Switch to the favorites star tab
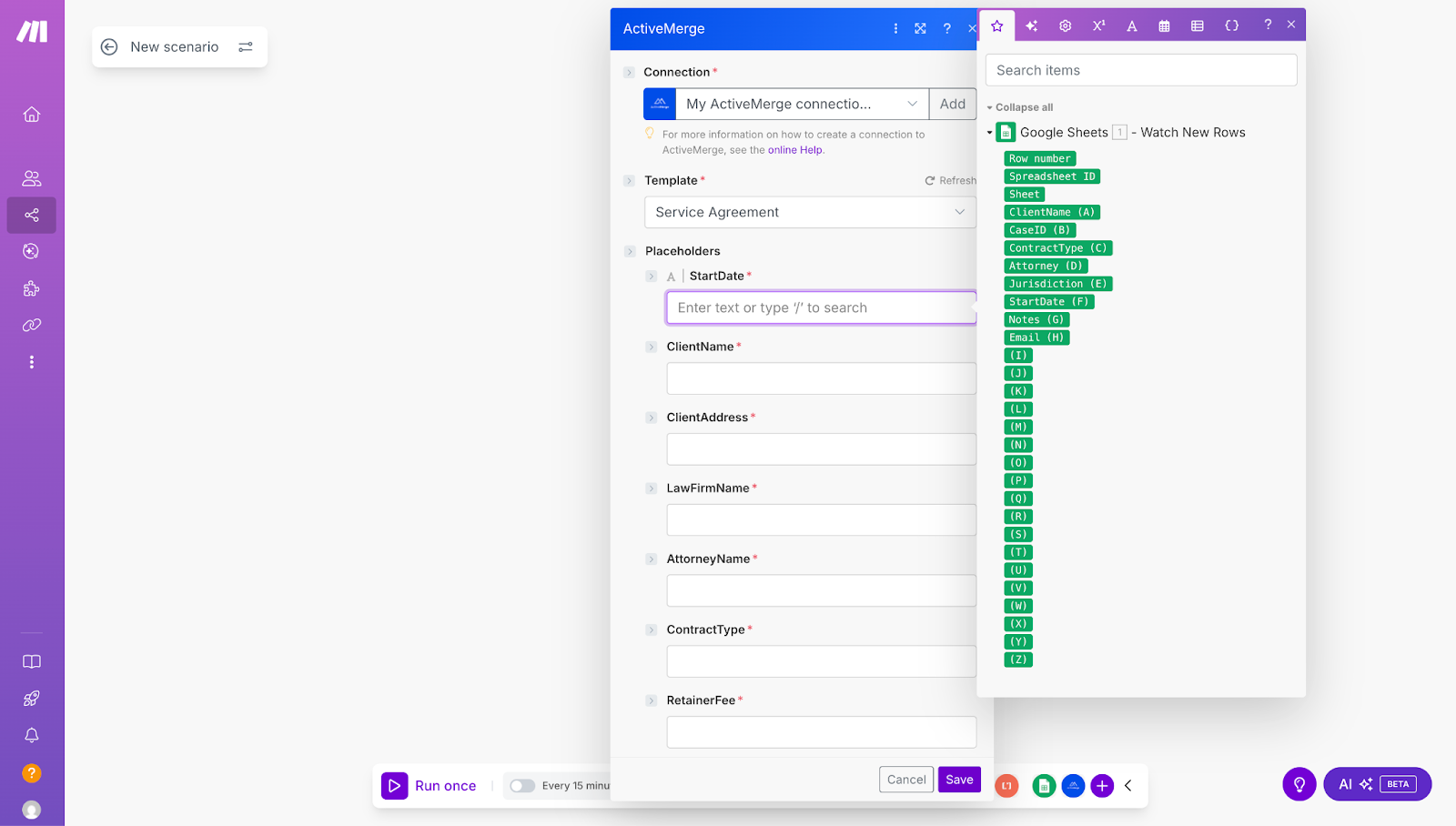Image resolution: width=1456 pixels, height=826 pixels. [x=997, y=26]
